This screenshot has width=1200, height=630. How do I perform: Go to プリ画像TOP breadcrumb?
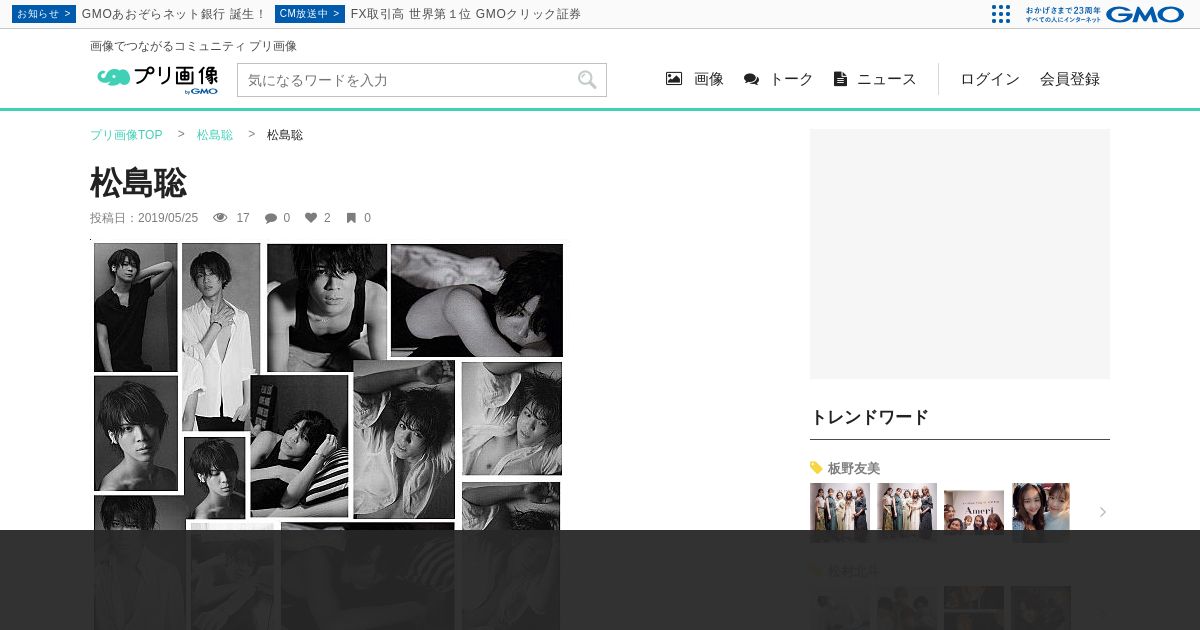click(x=126, y=135)
